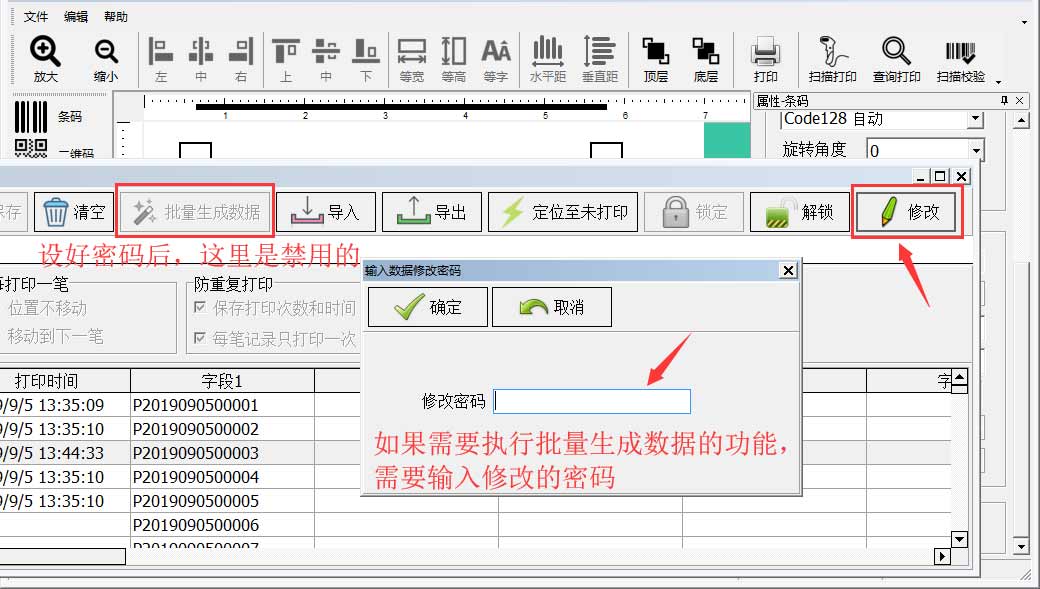This screenshot has height=589, width=1040.
Task: Apply 等宽 equal width tool
Action: [x=412, y=58]
